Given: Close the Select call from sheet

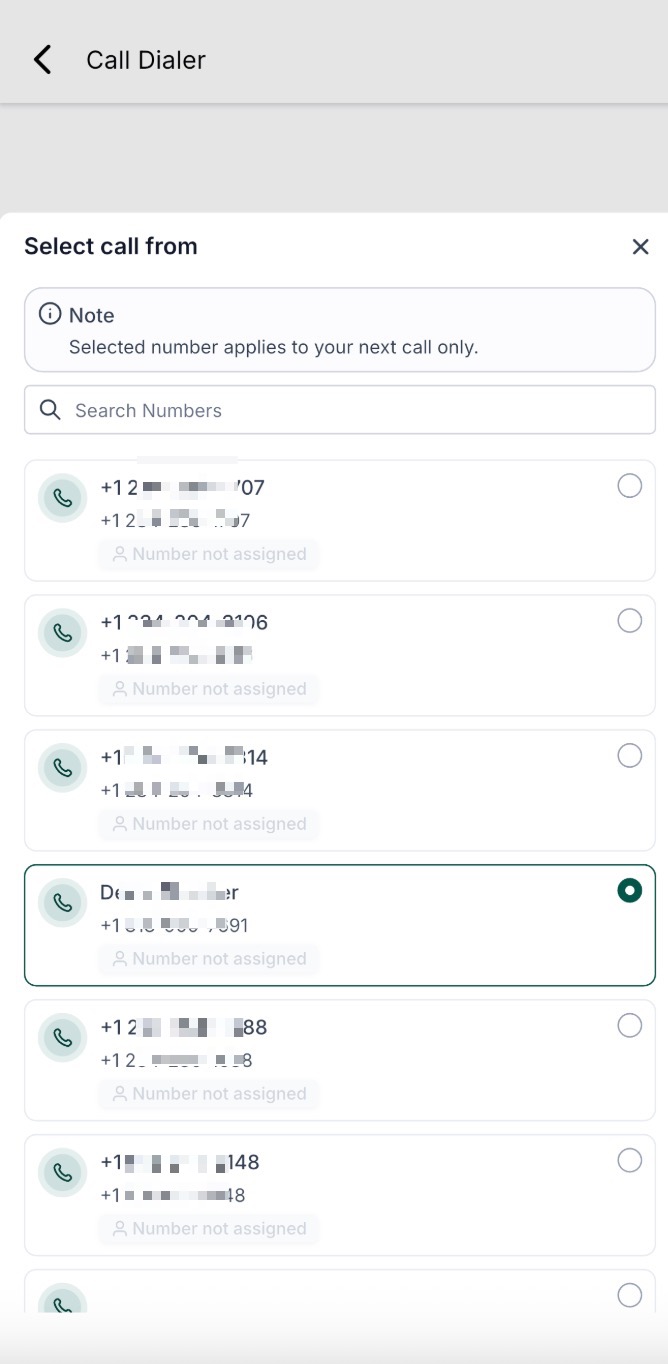Looking at the screenshot, I should [640, 247].
